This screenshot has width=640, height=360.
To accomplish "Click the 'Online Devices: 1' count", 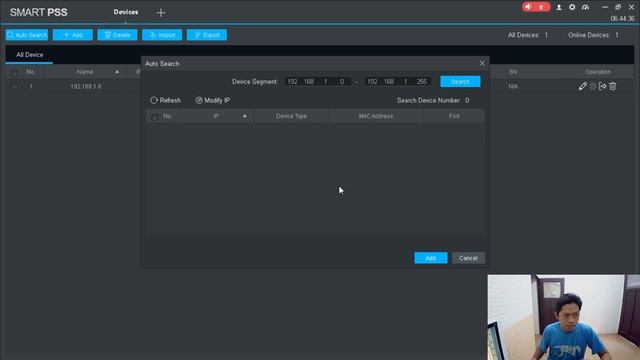I will 593,35.
